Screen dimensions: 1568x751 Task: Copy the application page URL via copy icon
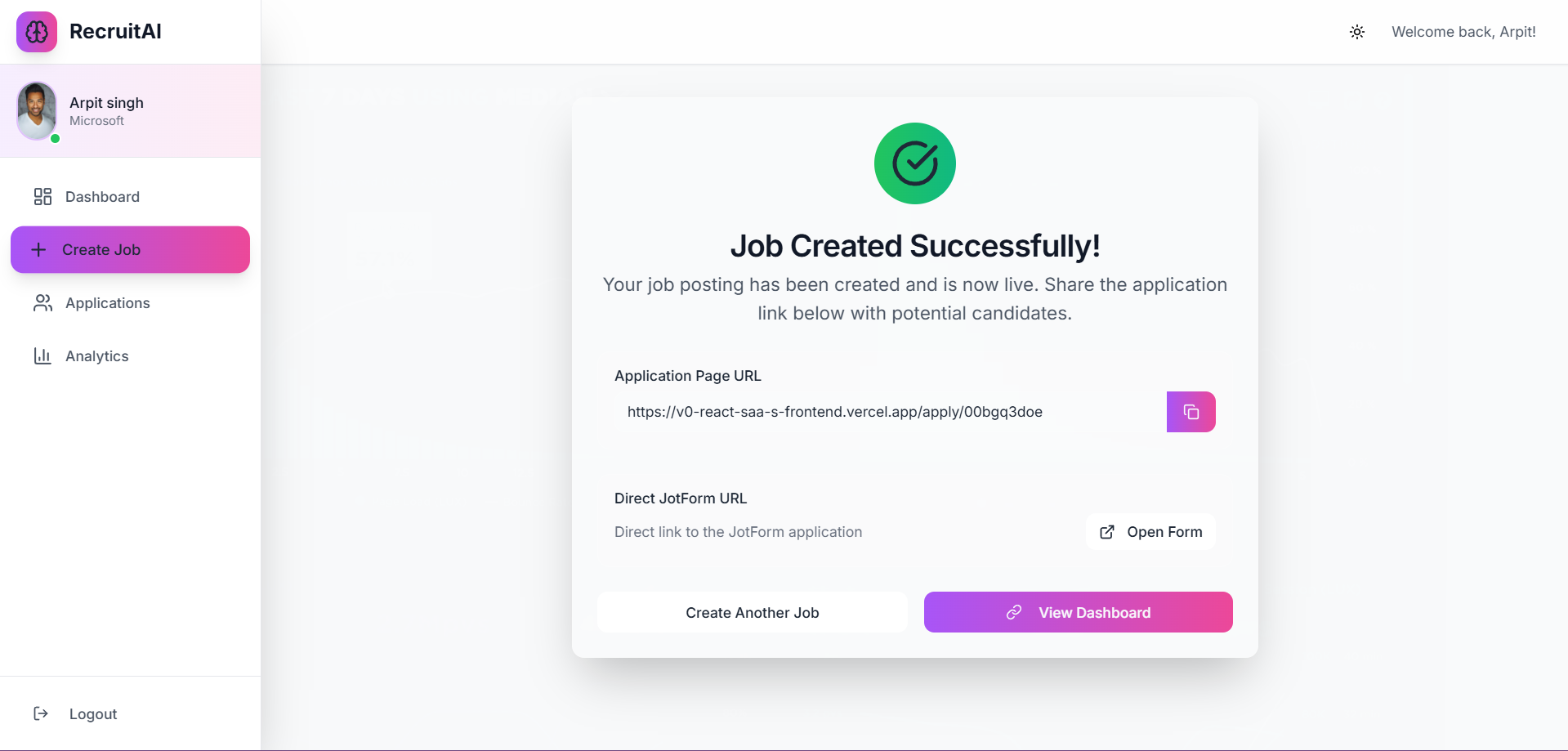pyautogui.click(x=1191, y=411)
